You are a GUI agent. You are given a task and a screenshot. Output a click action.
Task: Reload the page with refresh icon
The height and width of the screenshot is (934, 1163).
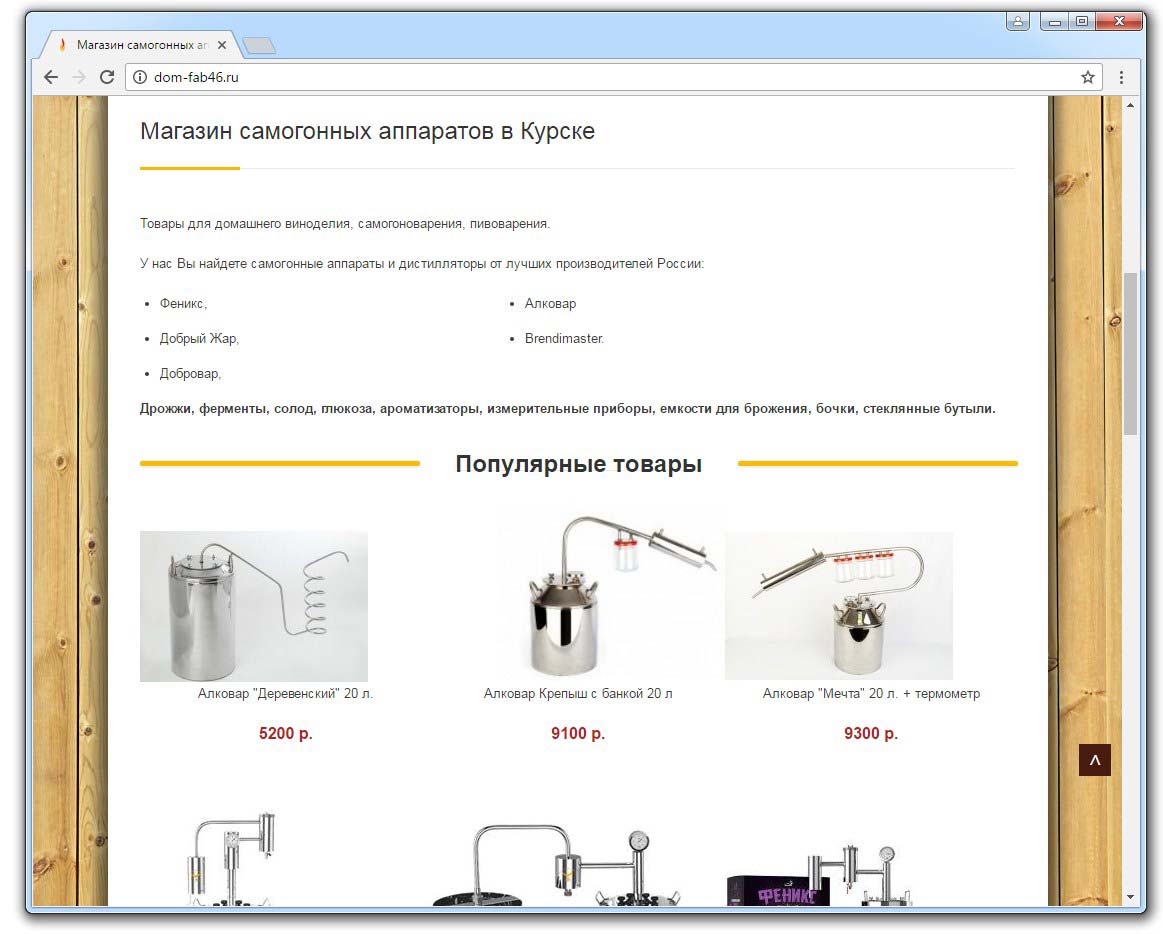[x=107, y=77]
